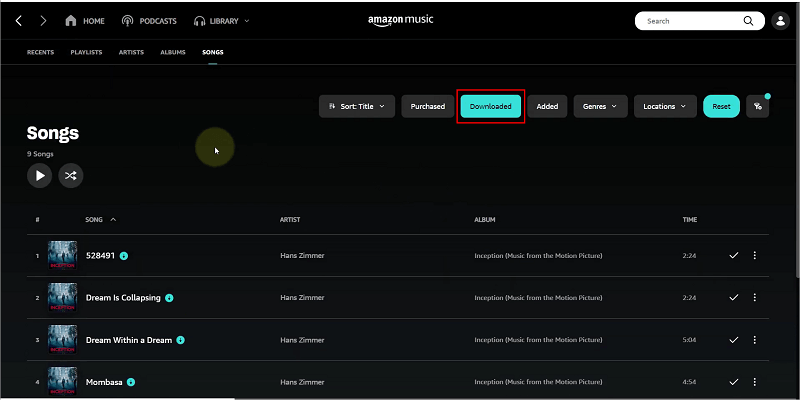Click the search magnifier icon

click(x=747, y=20)
